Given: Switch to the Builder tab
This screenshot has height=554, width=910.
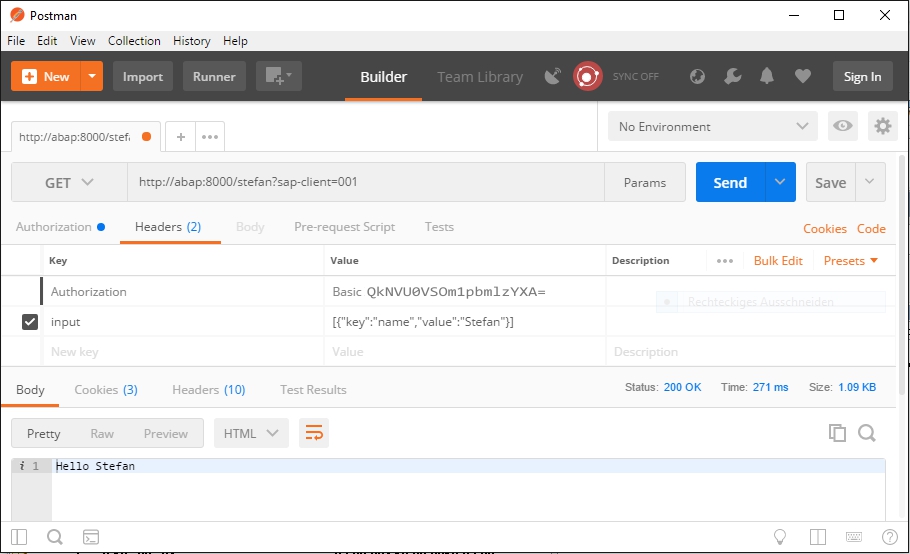Looking at the screenshot, I should pos(384,77).
